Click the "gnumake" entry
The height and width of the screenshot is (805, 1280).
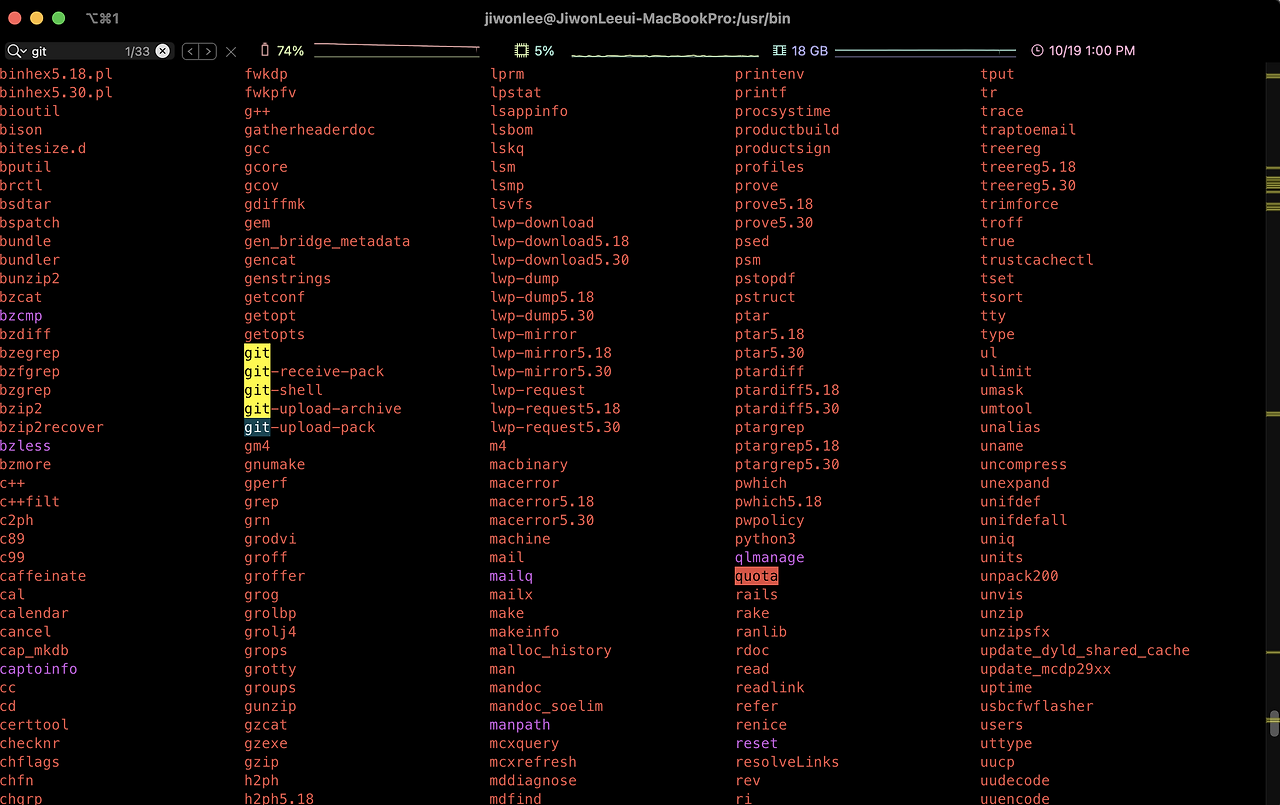[275, 465]
